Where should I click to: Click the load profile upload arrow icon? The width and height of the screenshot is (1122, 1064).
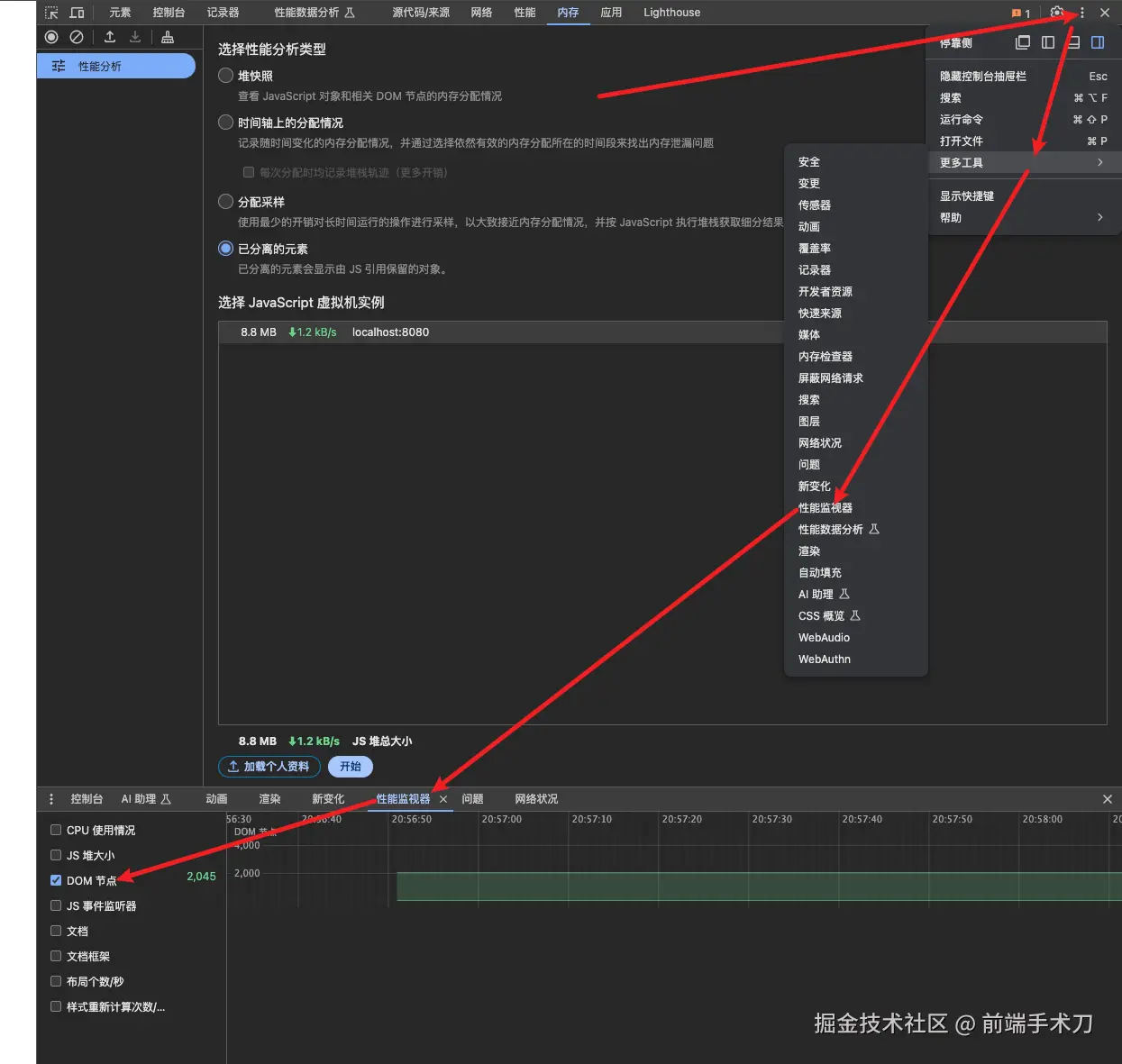(x=110, y=37)
